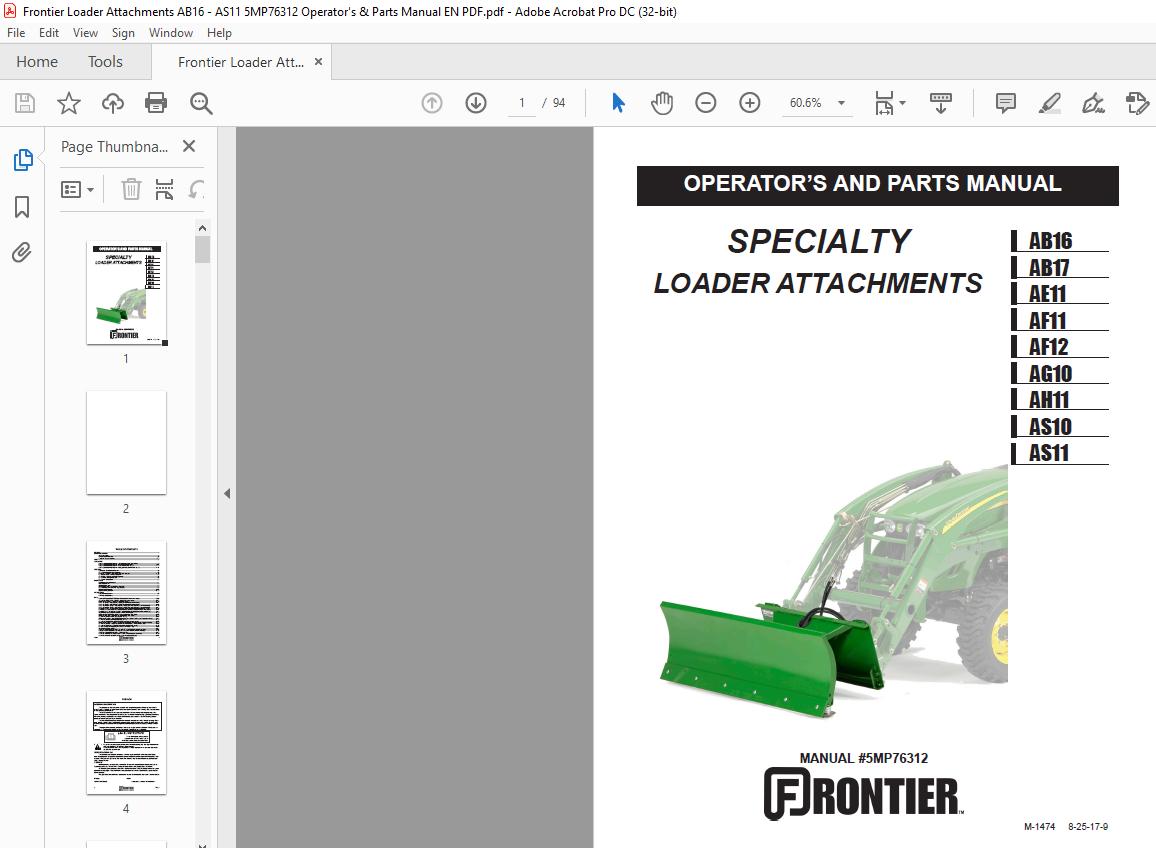Screen dimensions: 1156x848
Task: Open the Stamp tool icon
Action: (1137, 102)
